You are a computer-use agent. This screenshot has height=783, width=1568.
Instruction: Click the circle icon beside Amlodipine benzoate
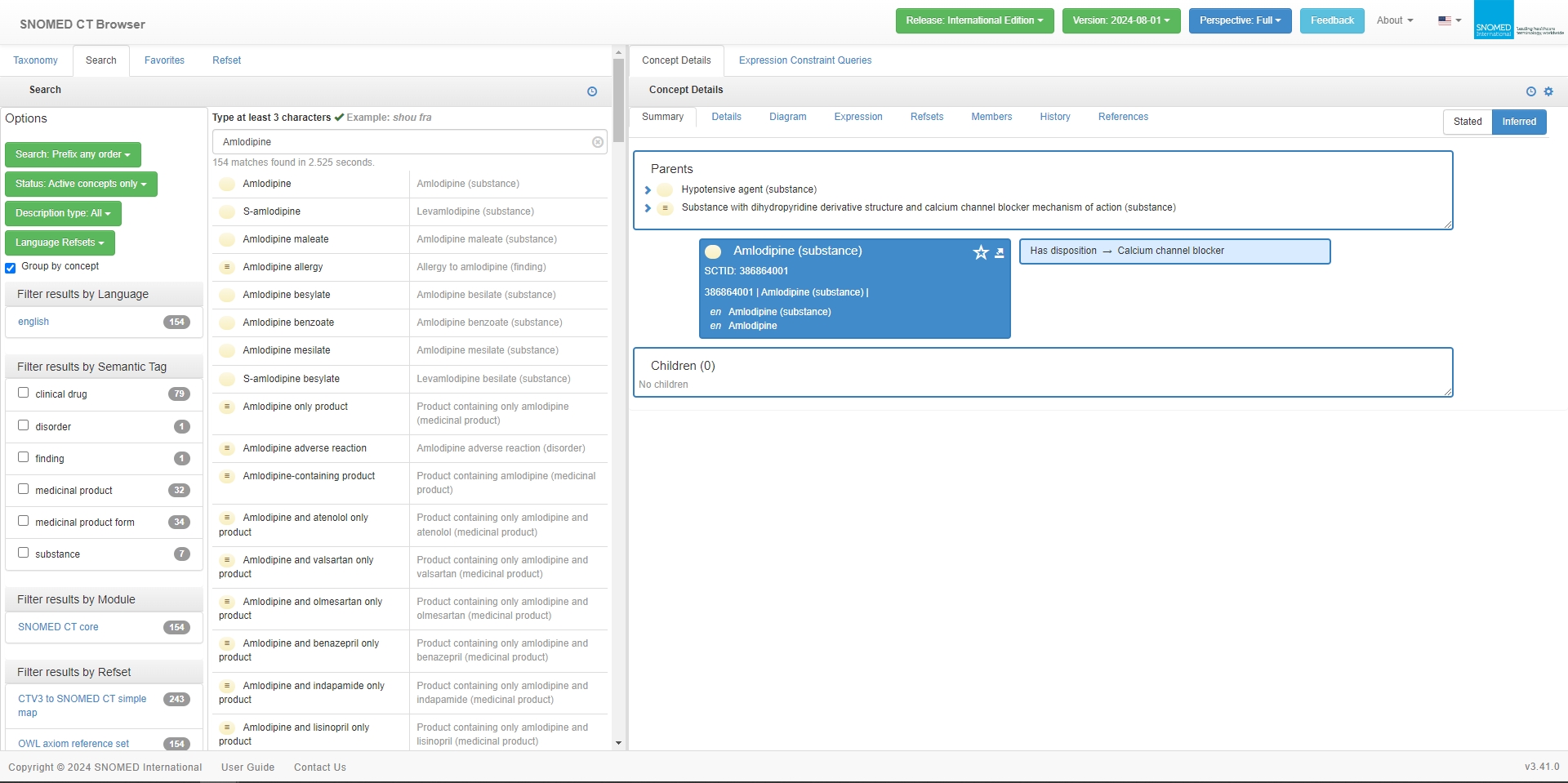pos(227,323)
